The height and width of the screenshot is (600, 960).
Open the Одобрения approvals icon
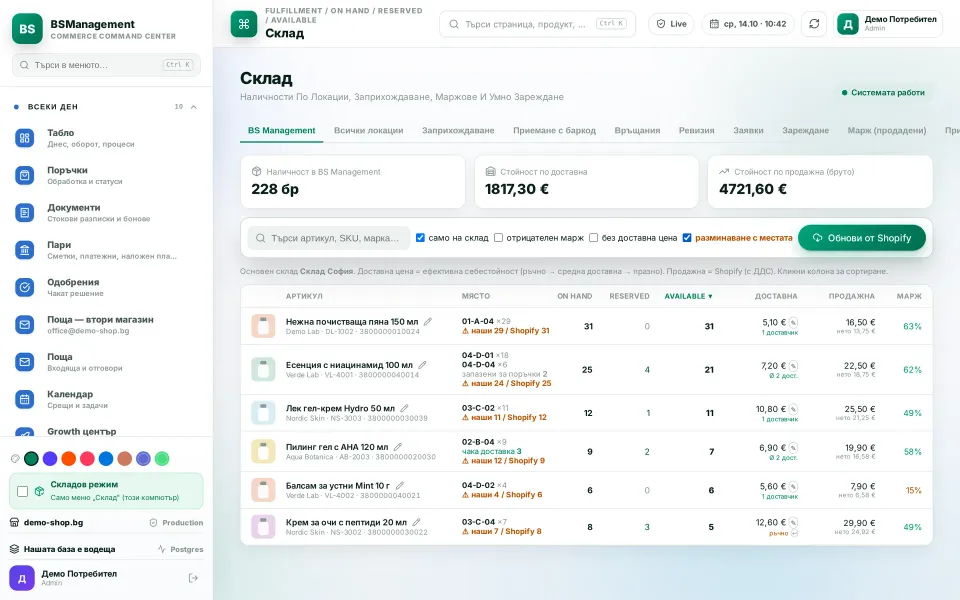coord(24,287)
